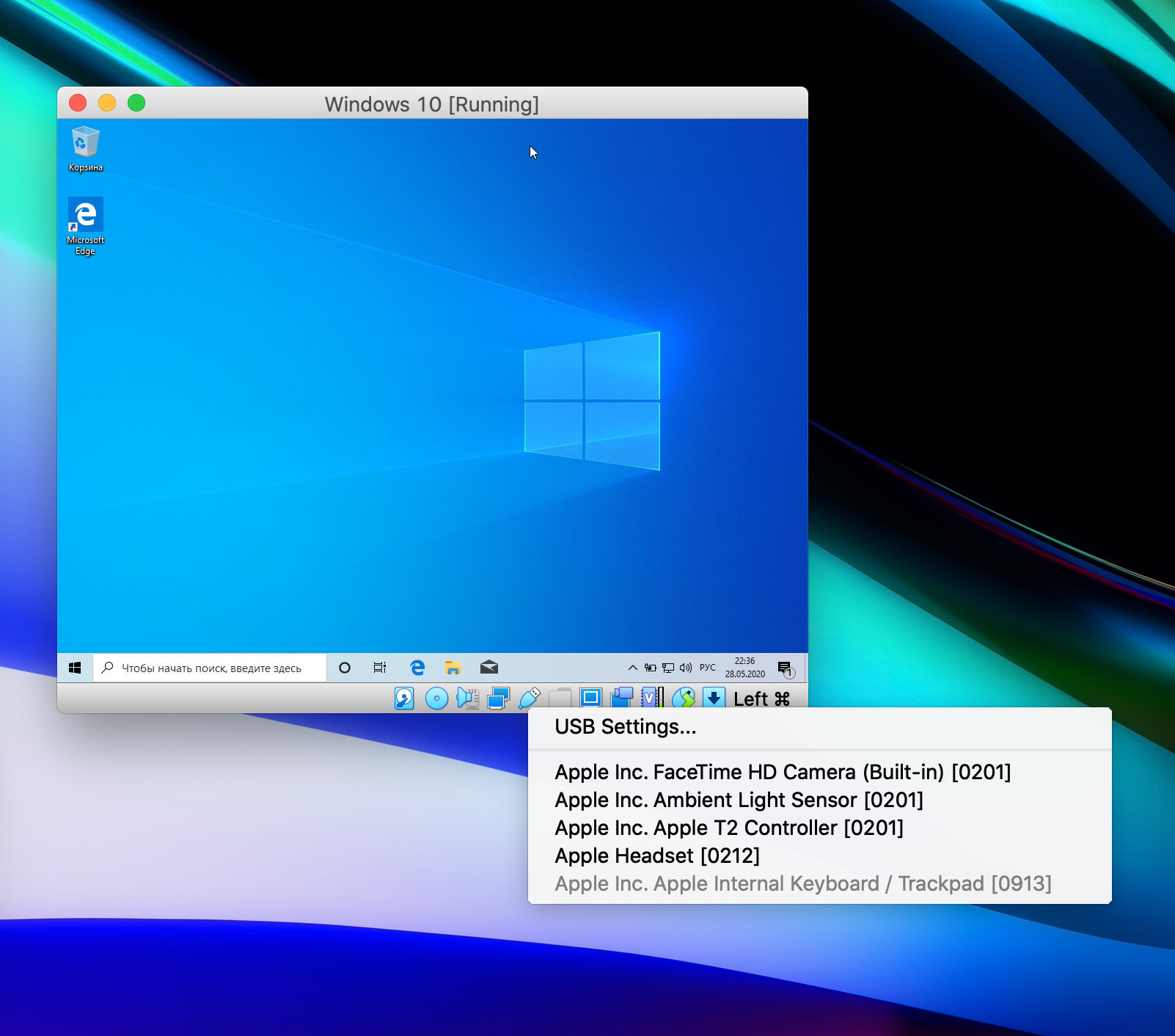Screen dimensions: 1175x1036
Task: Select Apple Headset in USB menu
Action: coord(656,856)
